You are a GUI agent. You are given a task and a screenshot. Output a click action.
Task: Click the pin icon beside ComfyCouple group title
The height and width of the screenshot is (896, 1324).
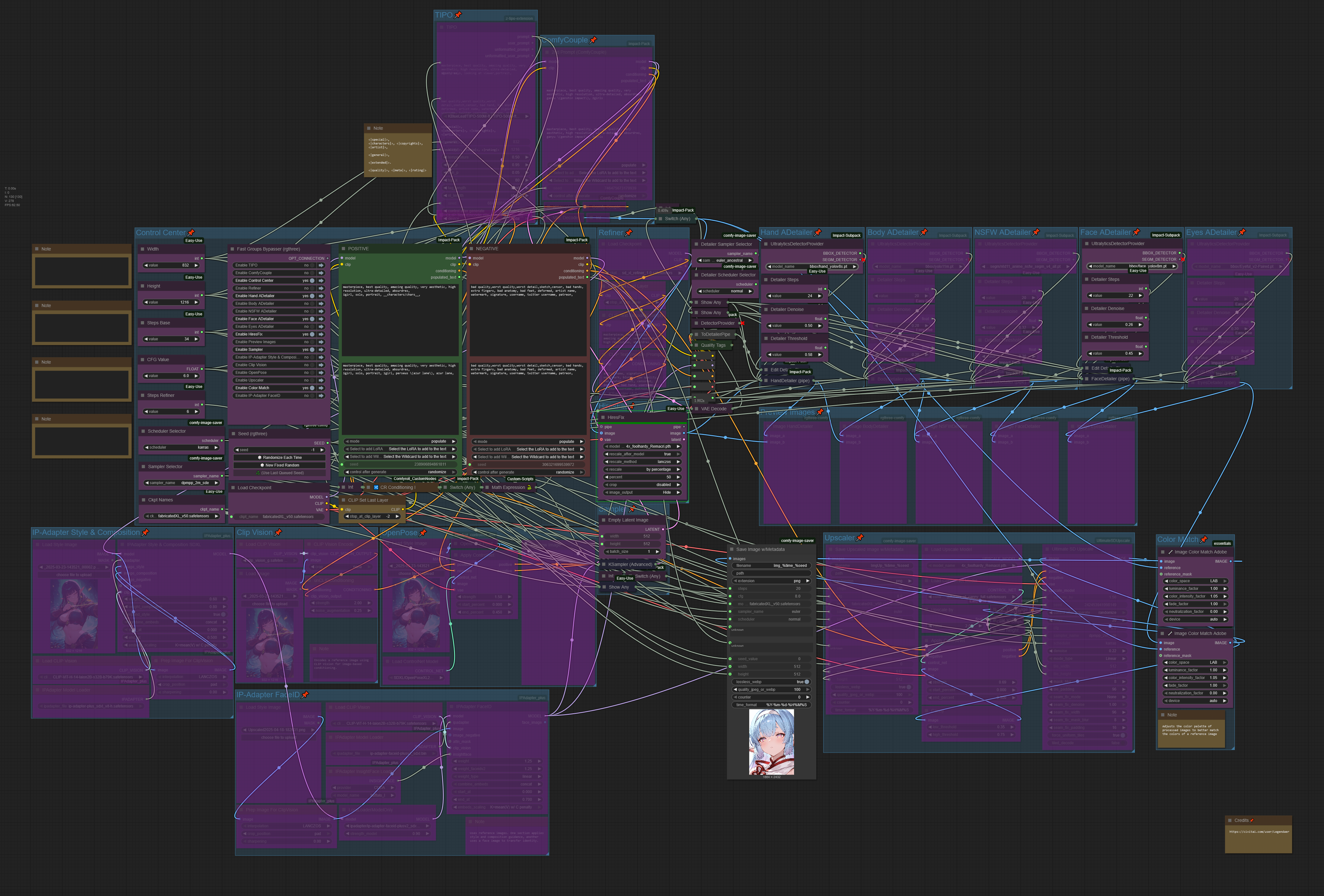point(593,40)
